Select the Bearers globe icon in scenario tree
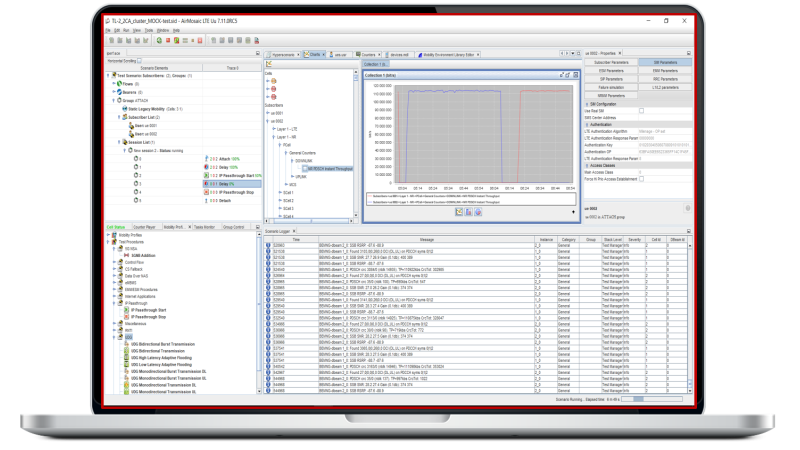 point(119,92)
